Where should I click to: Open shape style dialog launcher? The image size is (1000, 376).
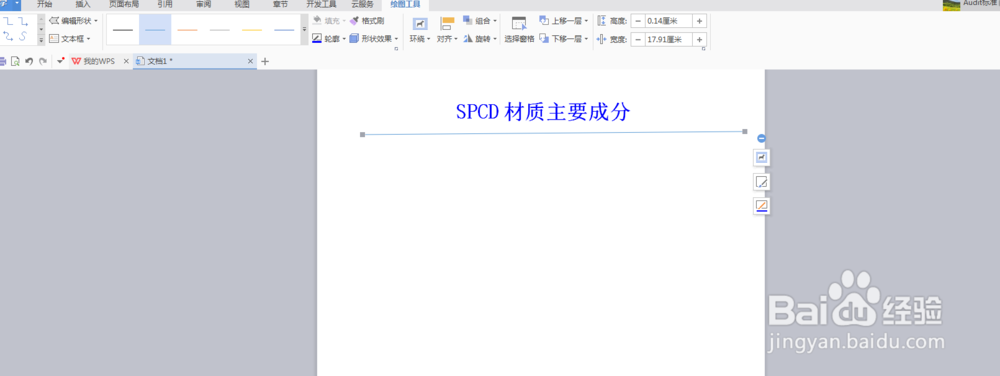[x=396, y=49]
